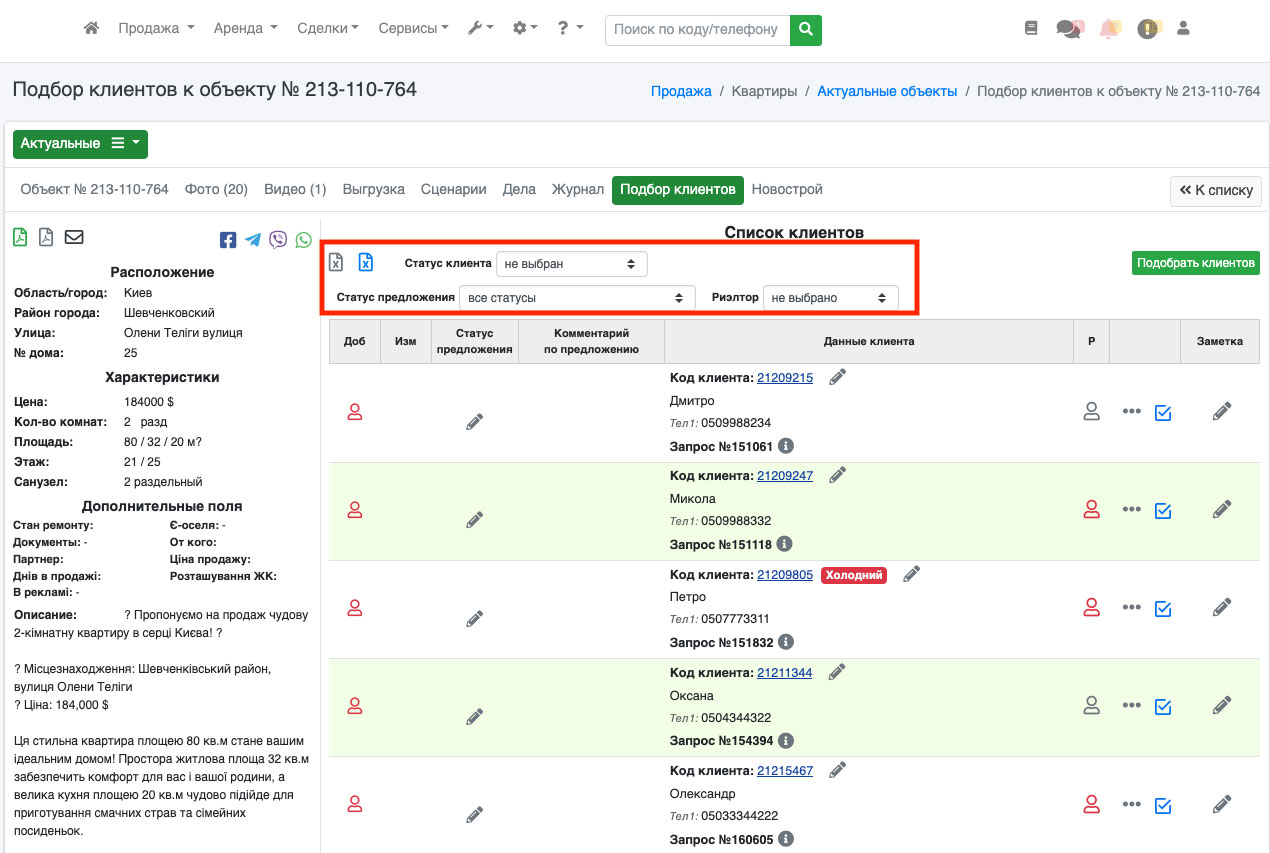Screen dimensions: 1270x853
Task: Click the green search magnifier button
Action: [805, 29]
